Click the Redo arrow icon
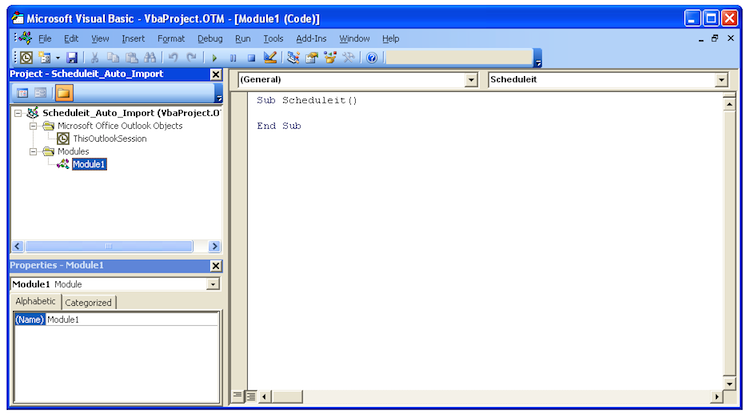The width and height of the screenshot is (750, 414). (191, 58)
